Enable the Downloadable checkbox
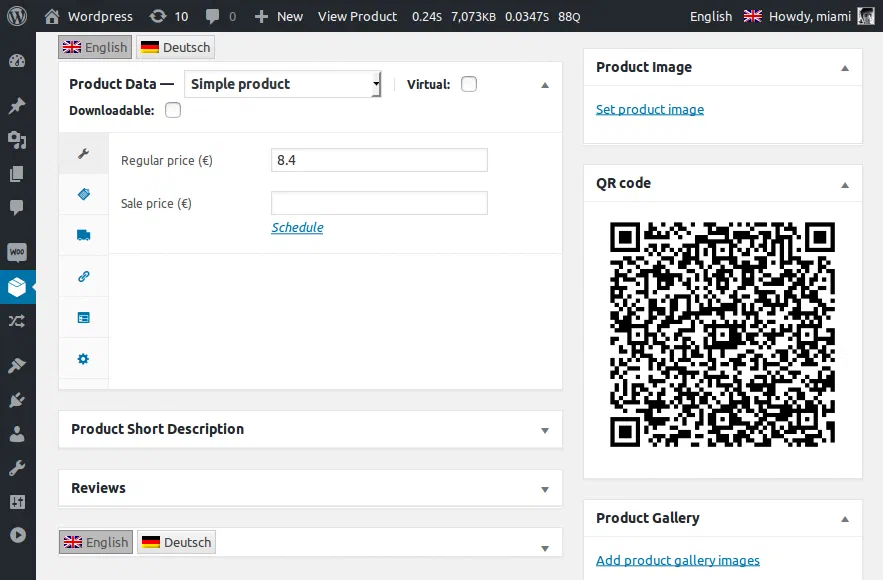The image size is (883, 580). point(173,110)
